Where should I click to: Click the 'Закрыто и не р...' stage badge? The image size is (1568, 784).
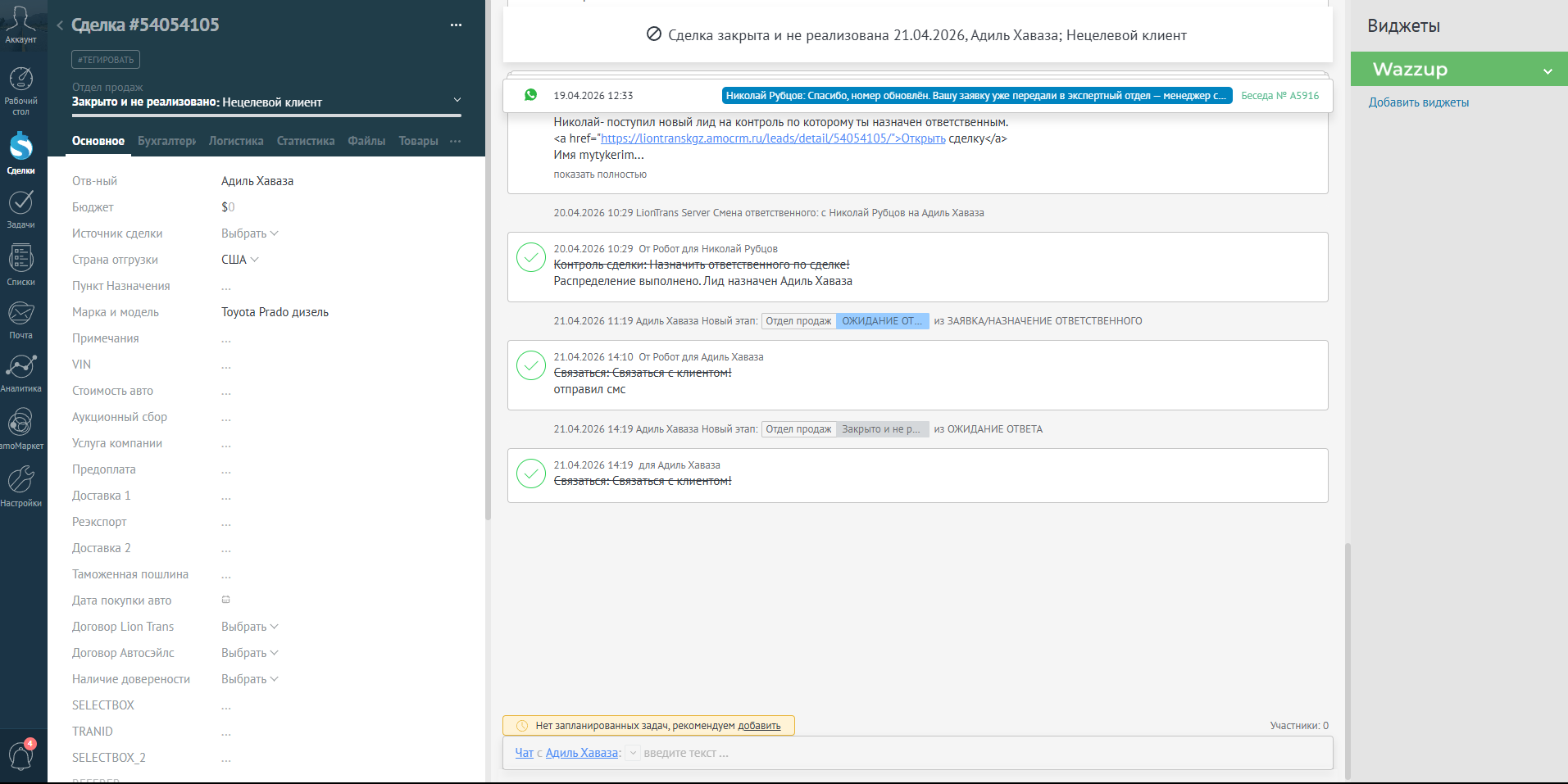[882, 429]
